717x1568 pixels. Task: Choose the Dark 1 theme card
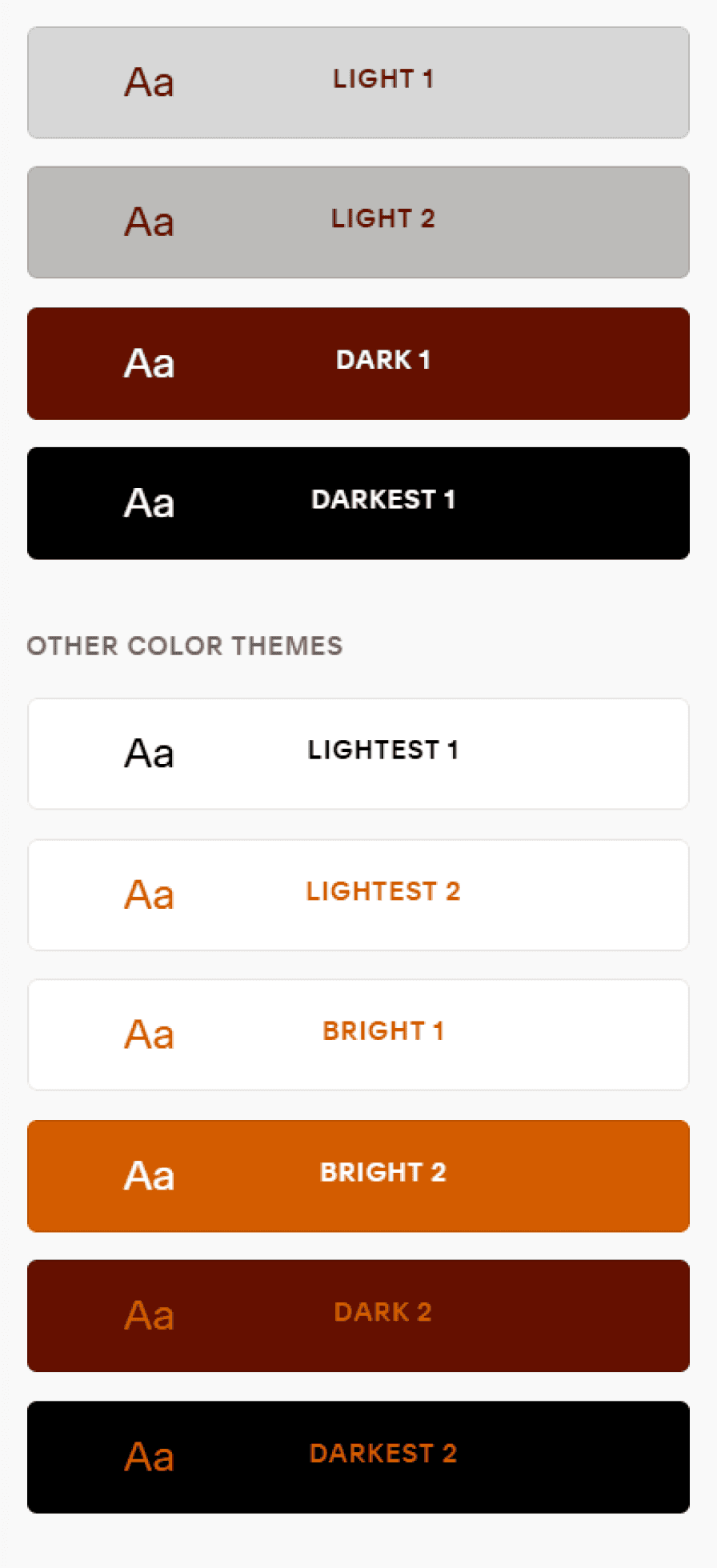point(358,363)
